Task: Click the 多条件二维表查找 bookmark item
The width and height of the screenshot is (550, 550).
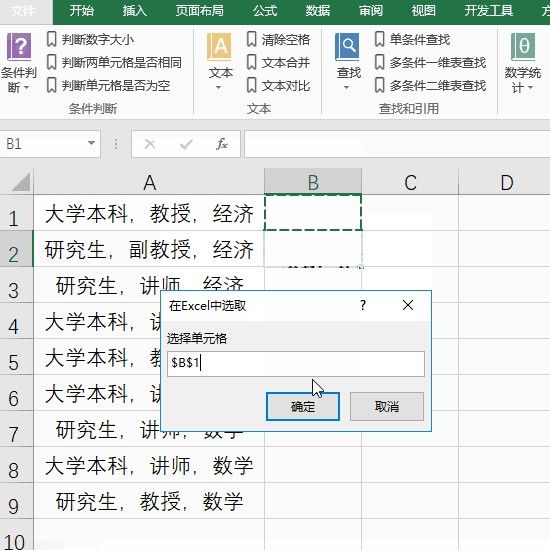Action: 430,86
